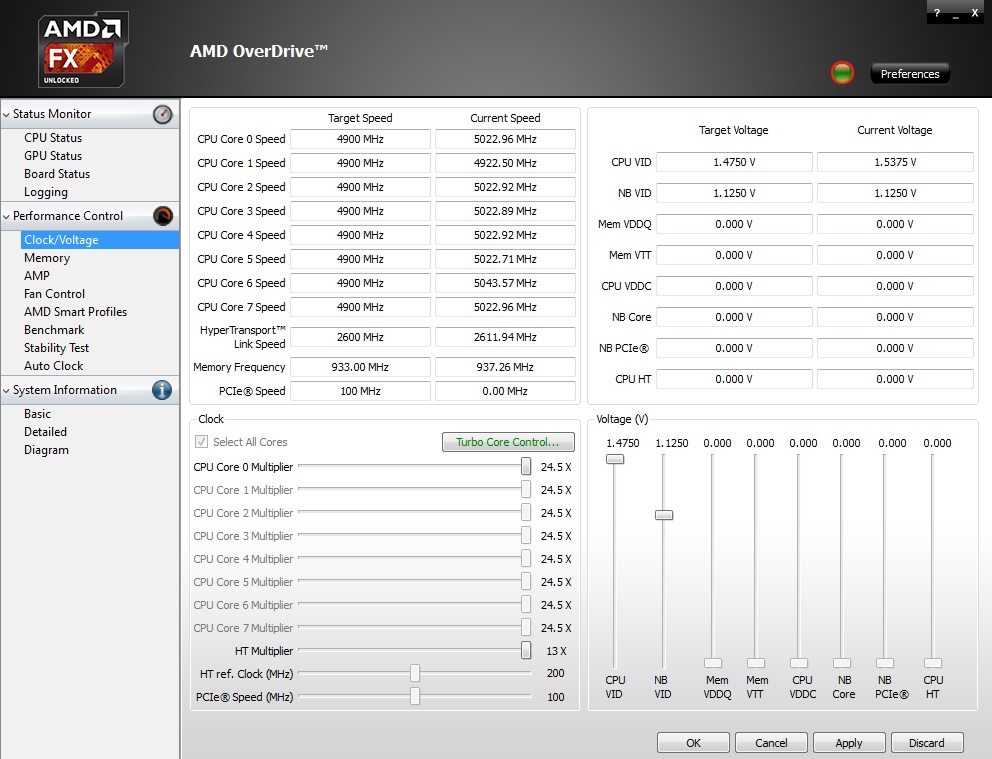Image resolution: width=992 pixels, height=759 pixels.
Task: Open GPU Status page
Action: tap(53, 156)
